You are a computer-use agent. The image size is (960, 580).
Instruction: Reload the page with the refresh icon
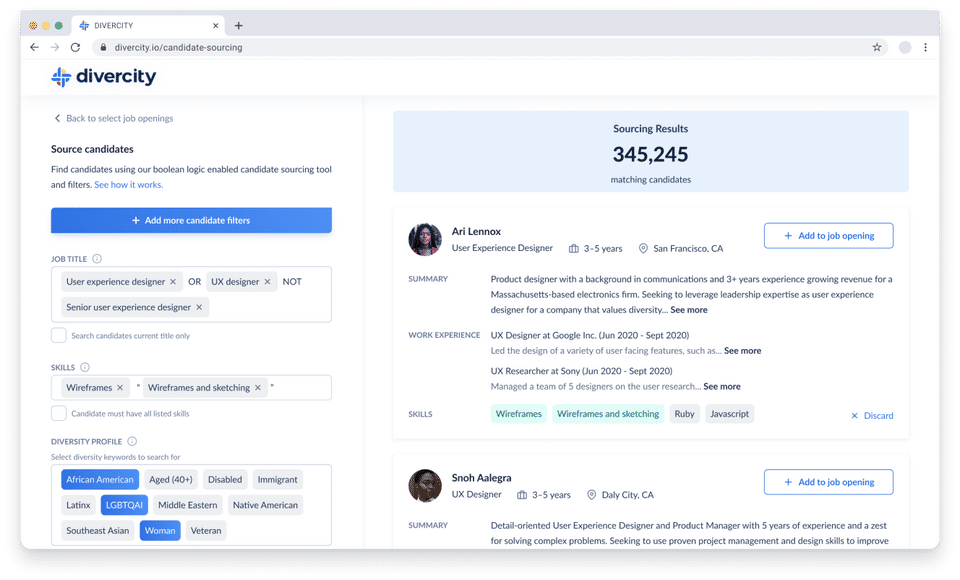[75, 47]
